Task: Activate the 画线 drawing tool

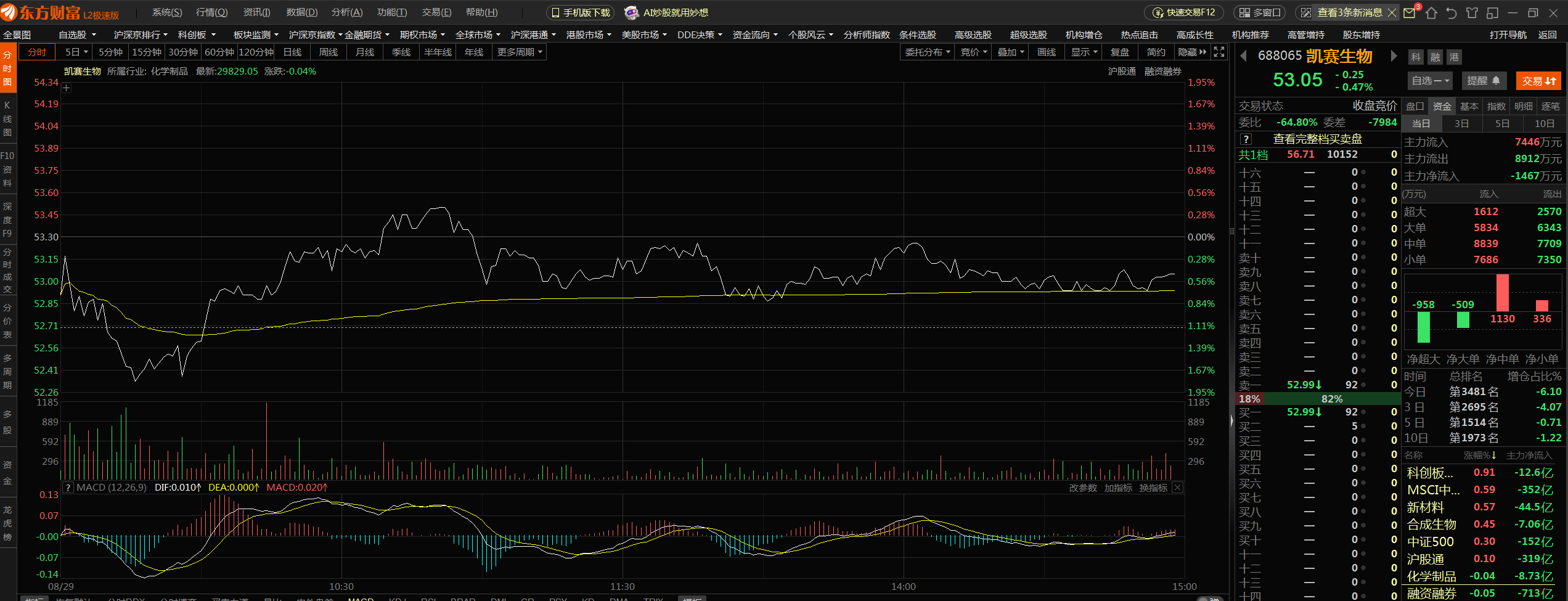Action: point(1046,52)
